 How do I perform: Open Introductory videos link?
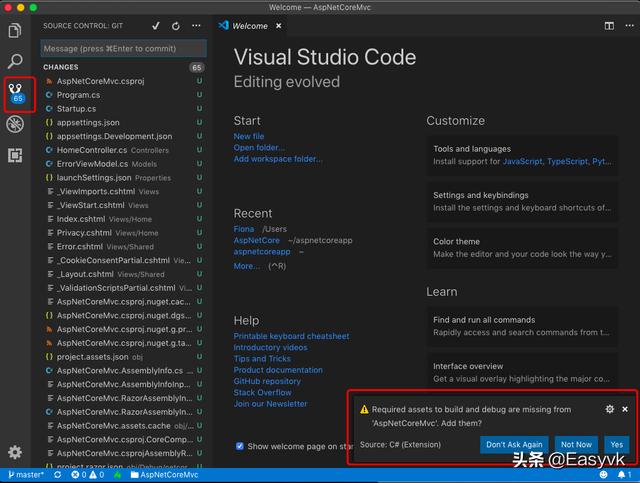(270, 347)
